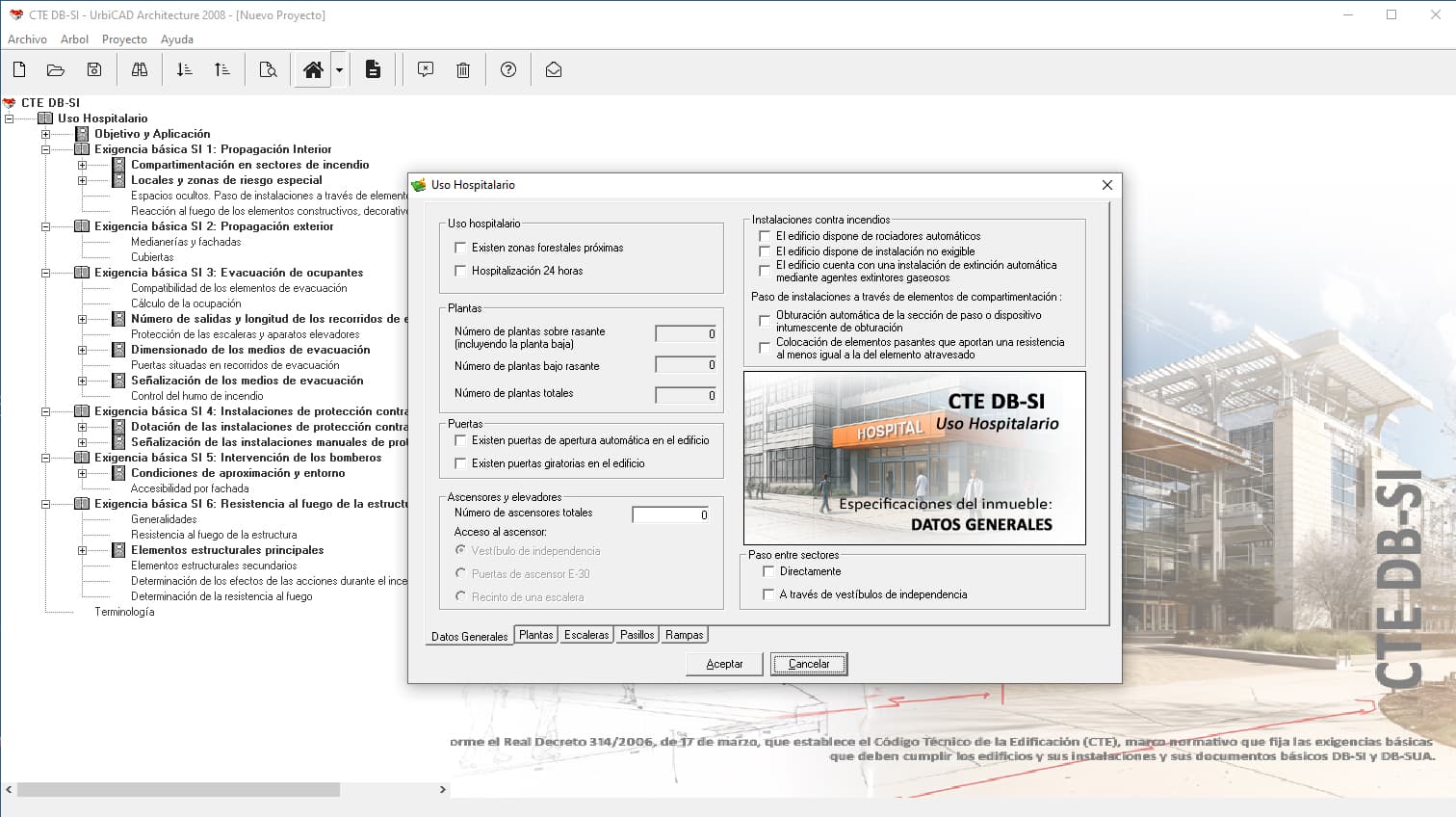Switch to the Rampas tab
Image resolution: width=1456 pixels, height=817 pixels.
684,635
